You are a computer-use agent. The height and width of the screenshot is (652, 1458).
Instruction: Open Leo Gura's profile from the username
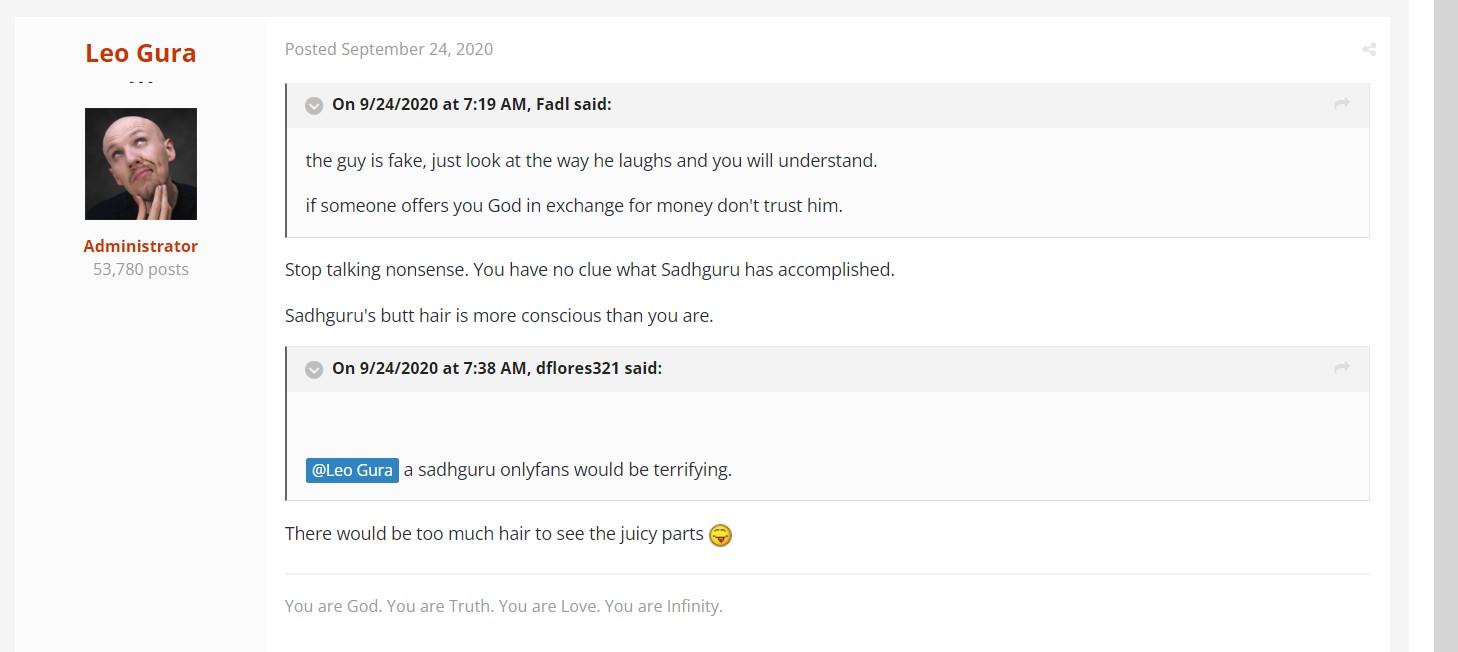[141, 53]
